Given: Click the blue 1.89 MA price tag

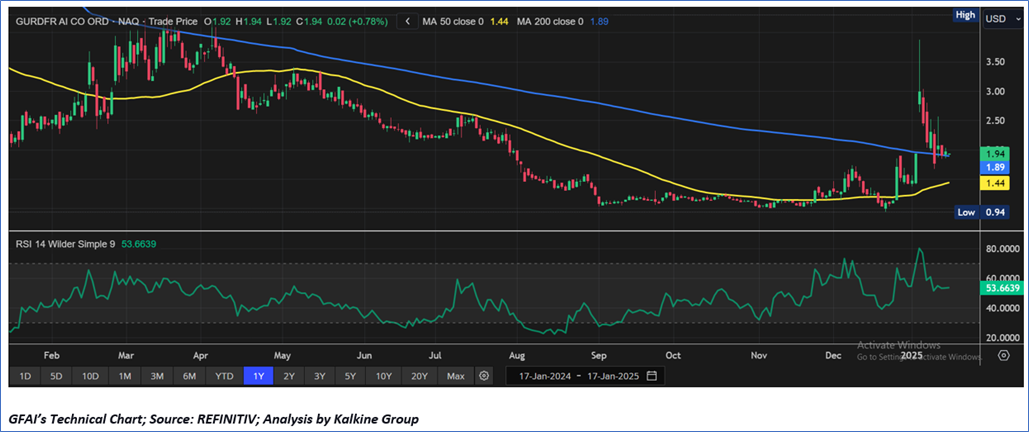Looking at the screenshot, I should point(966,168).
